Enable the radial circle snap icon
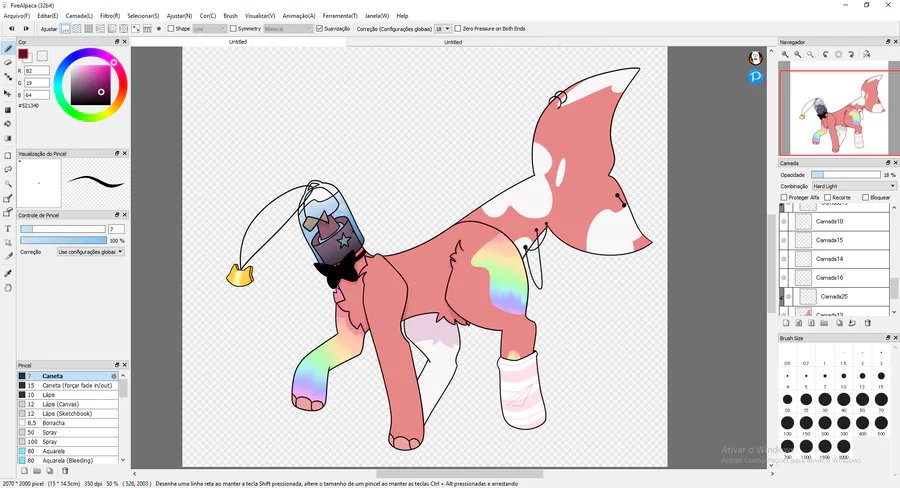 point(123,28)
